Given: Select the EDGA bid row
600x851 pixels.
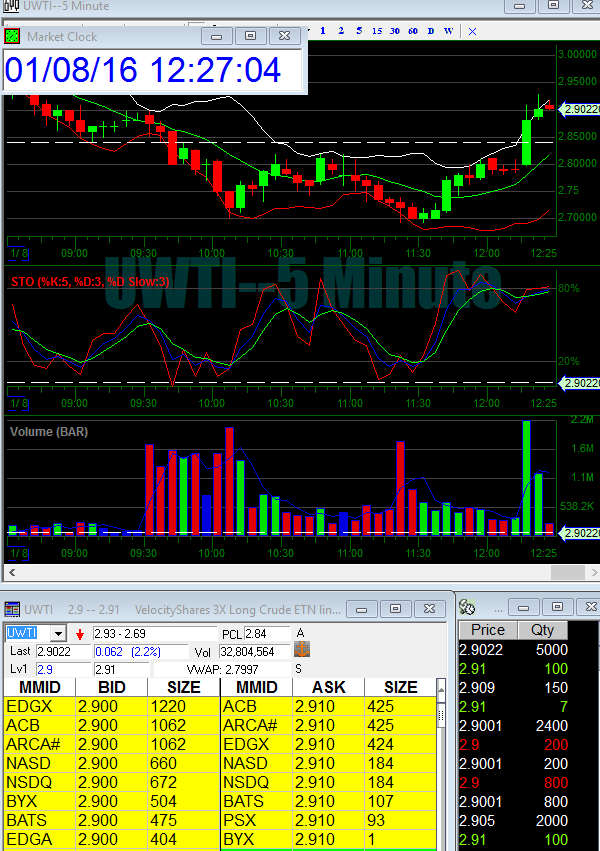Looking at the screenshot, I should [112, 839].
